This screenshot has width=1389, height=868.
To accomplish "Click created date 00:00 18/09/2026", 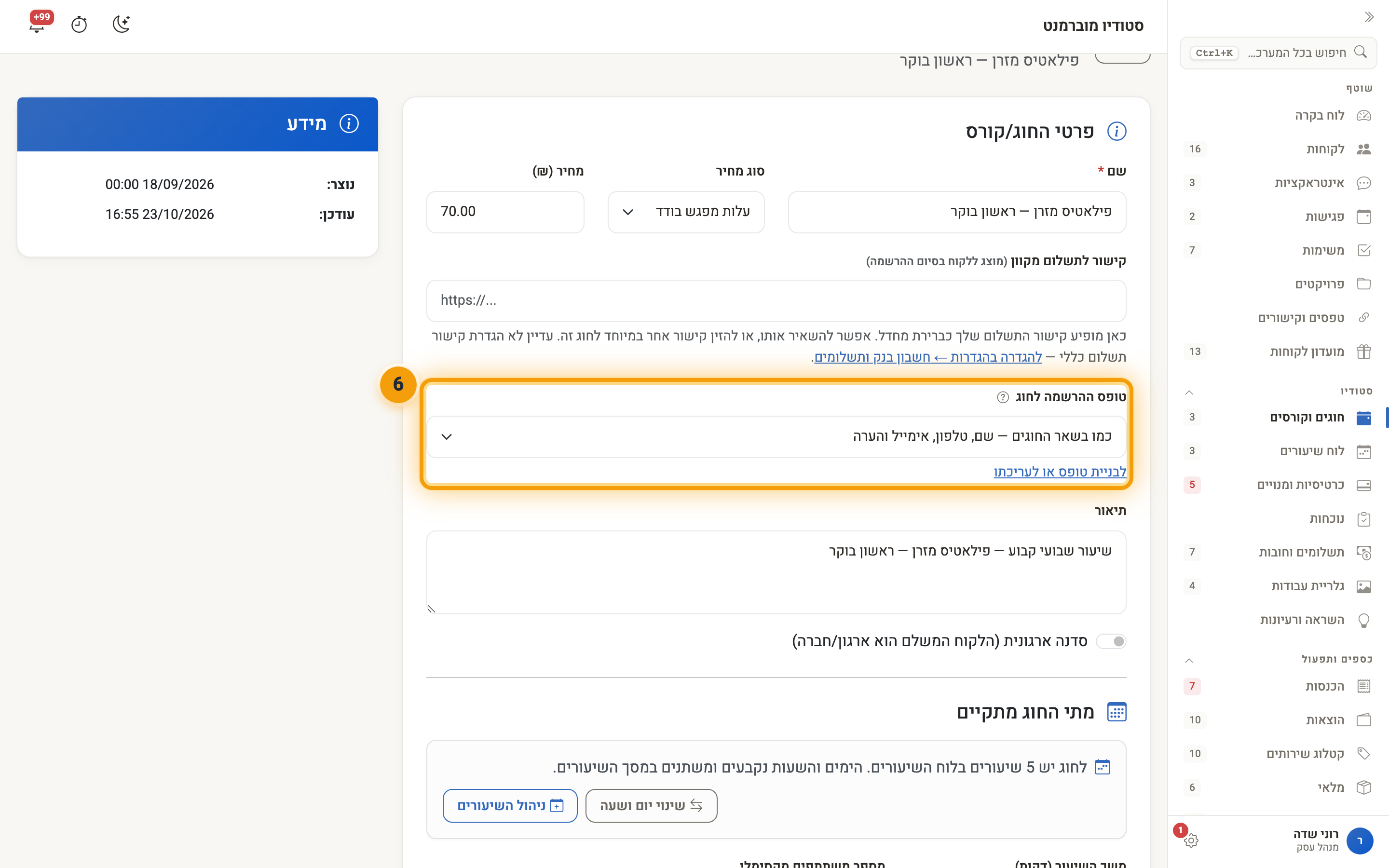I will [x=160, y=184].
